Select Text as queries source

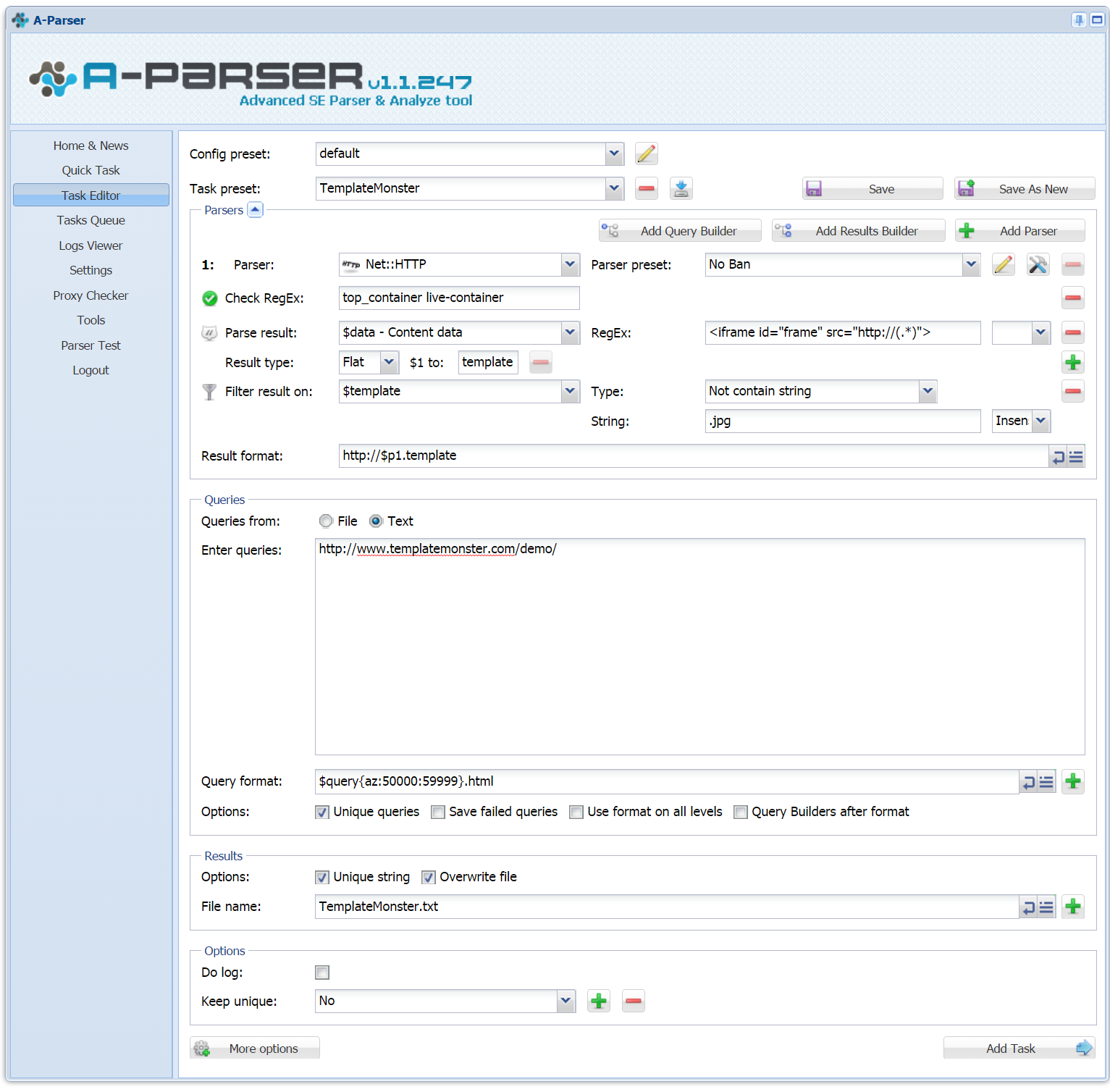376,521
